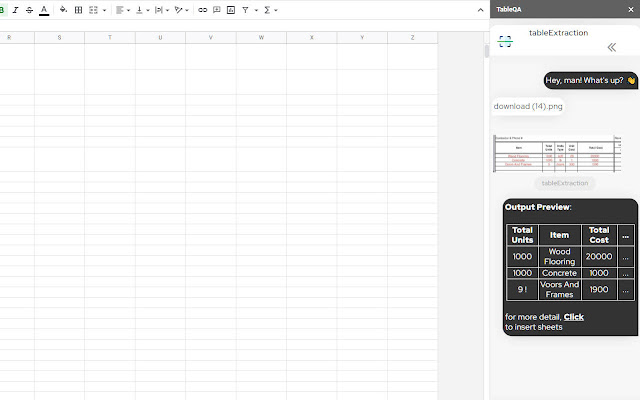640x400 pixels.
Task: Open the cell borders tool
Action: (78, 10)
